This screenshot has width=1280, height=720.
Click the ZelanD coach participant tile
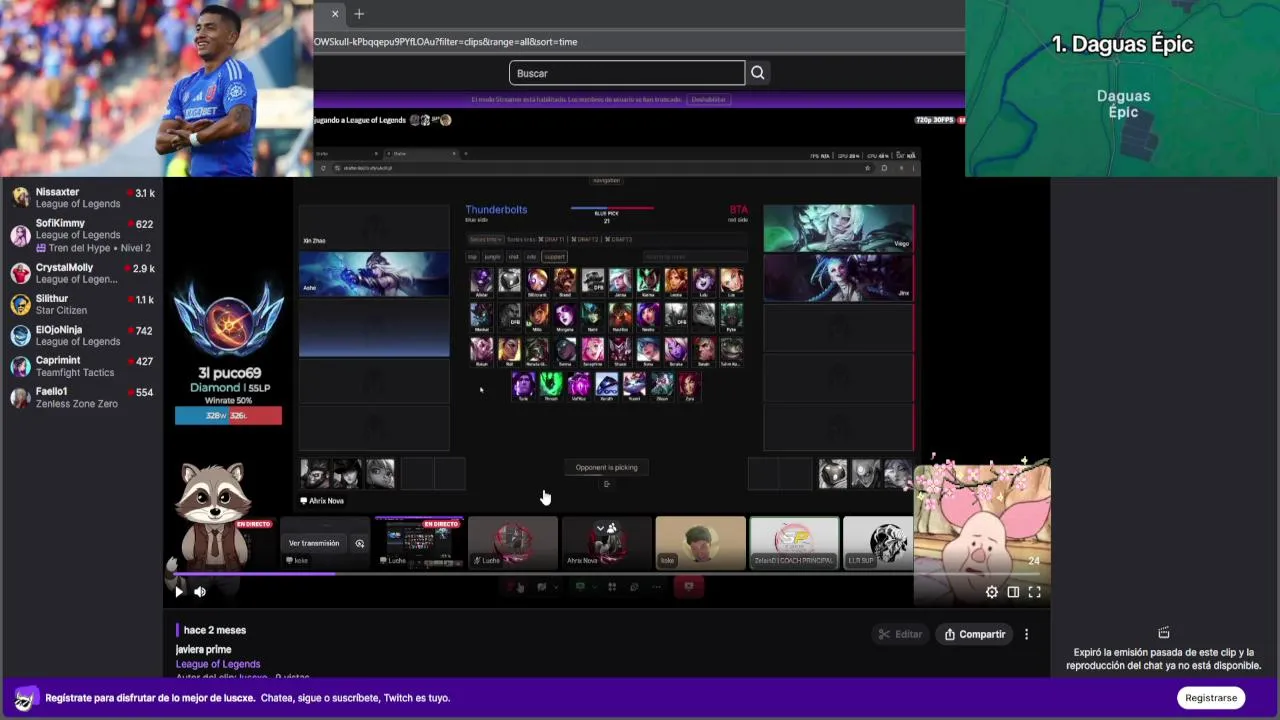coord(794,543)
